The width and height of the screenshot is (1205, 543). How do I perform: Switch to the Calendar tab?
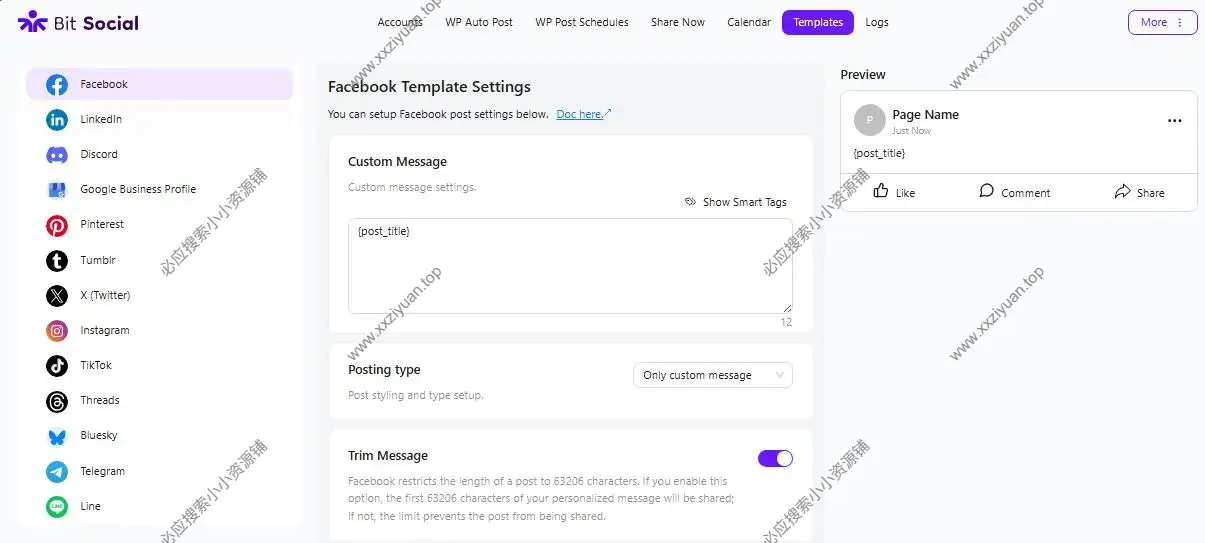click(x=749, y=22)
